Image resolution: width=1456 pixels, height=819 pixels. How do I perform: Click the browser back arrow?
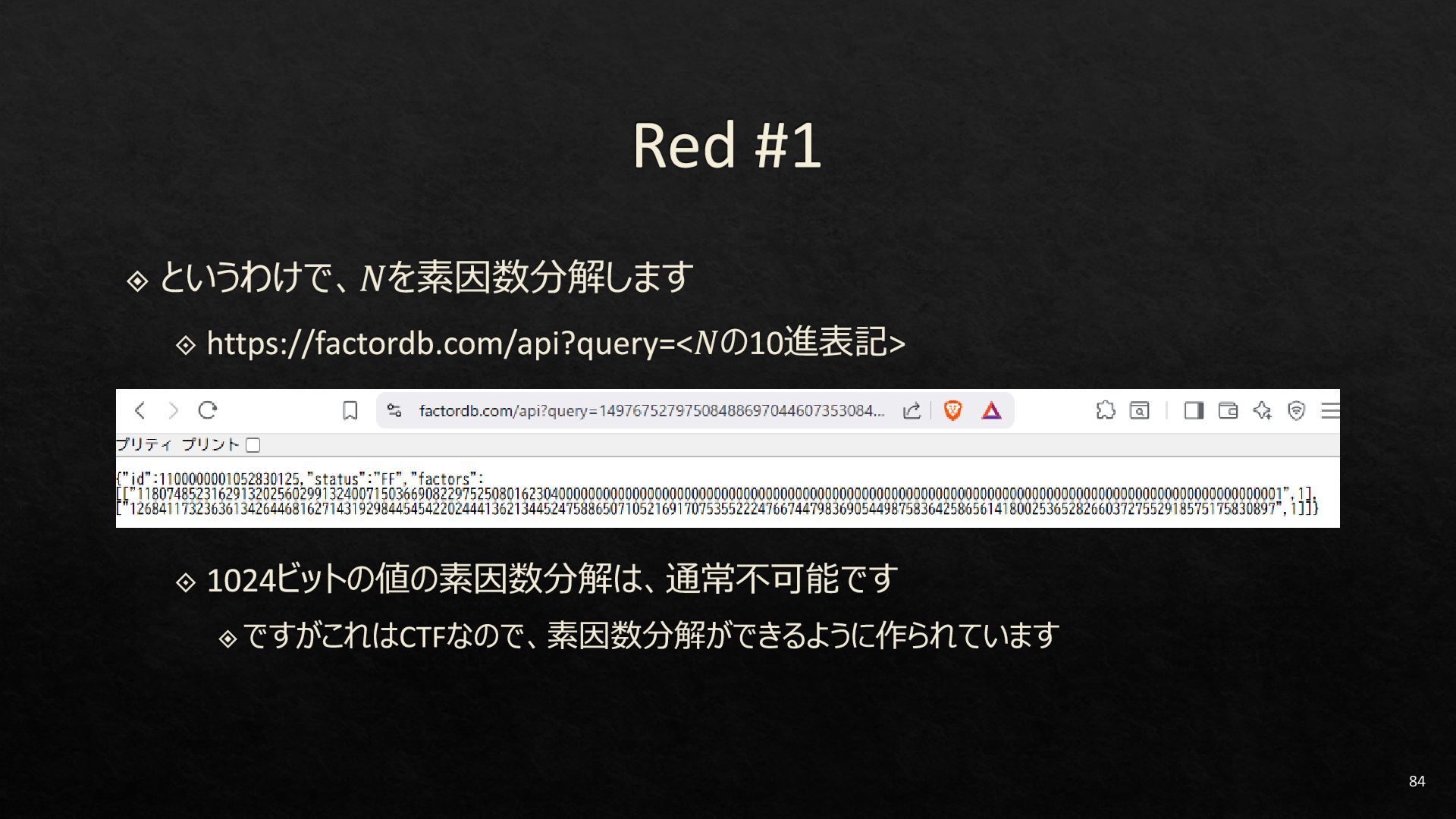click(140, 410)
